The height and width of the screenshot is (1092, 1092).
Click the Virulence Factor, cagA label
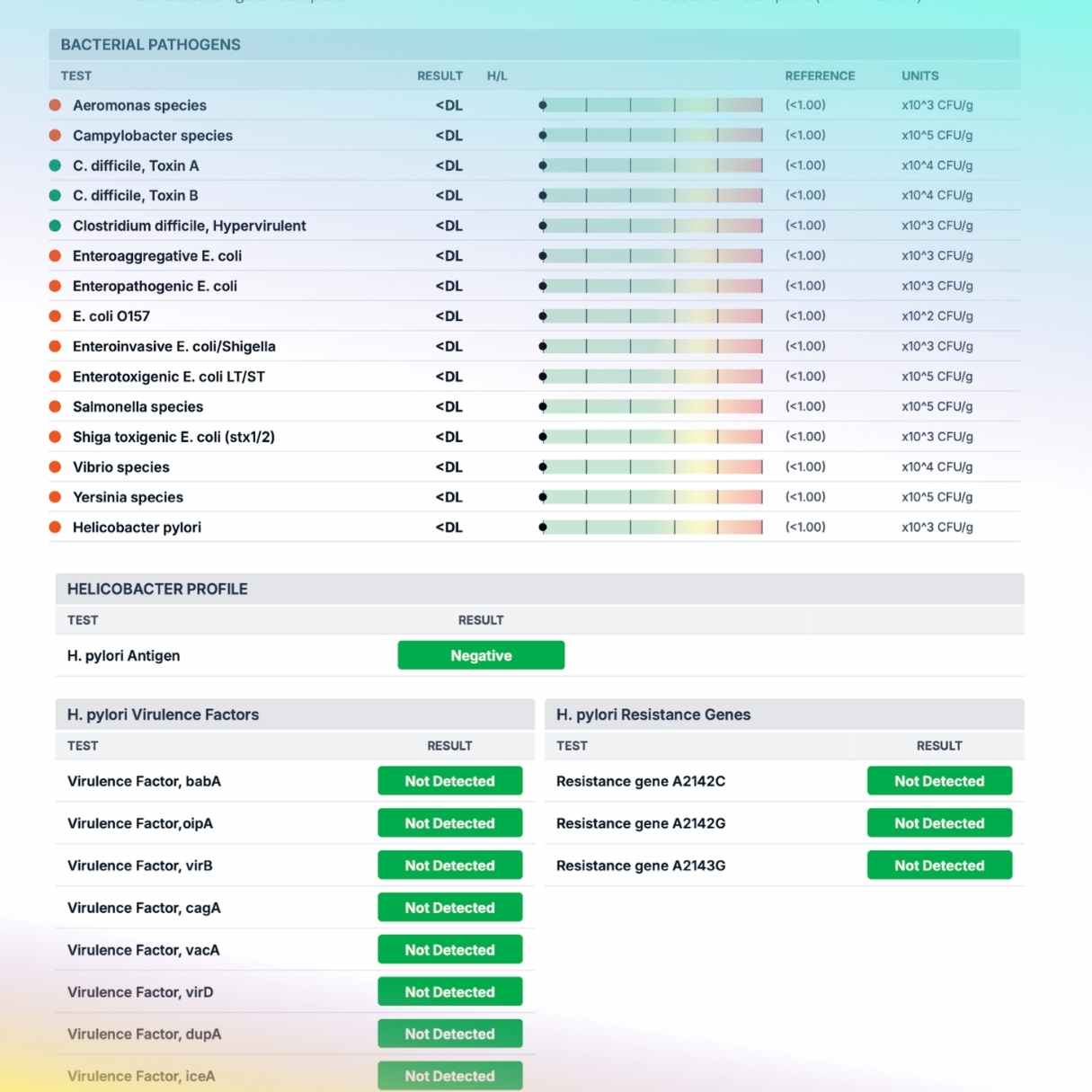click(144, 908)
